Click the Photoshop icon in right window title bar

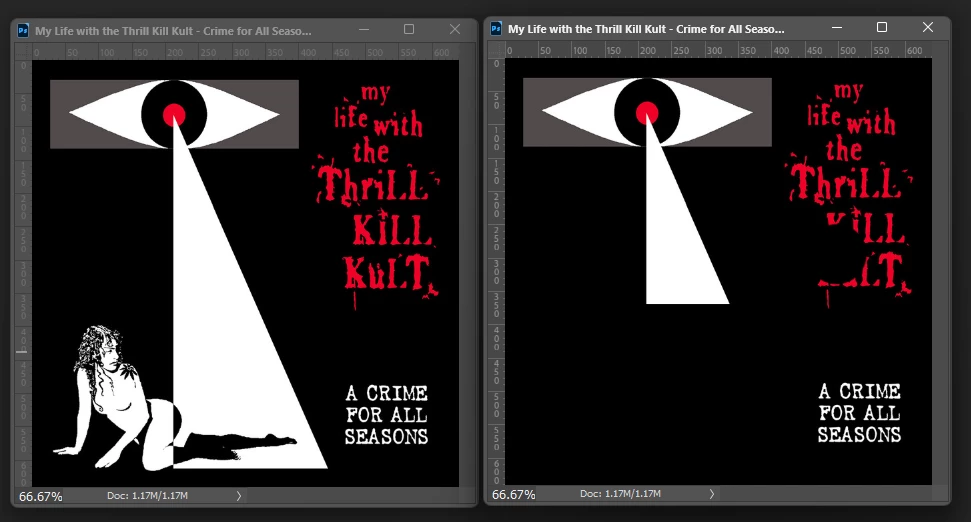pyautogui.click(x=496, y=28)
